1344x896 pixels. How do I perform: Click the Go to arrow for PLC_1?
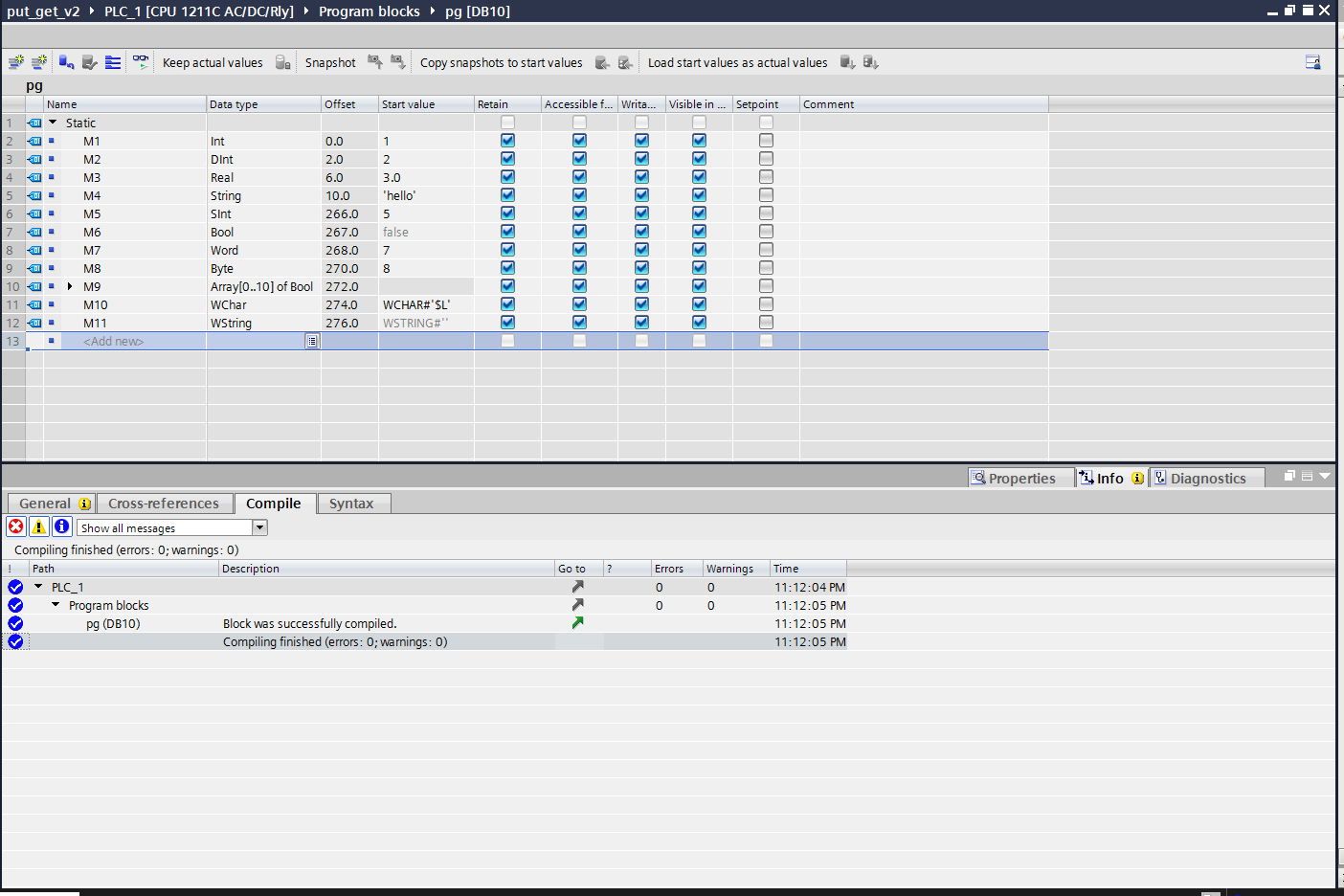577,587
